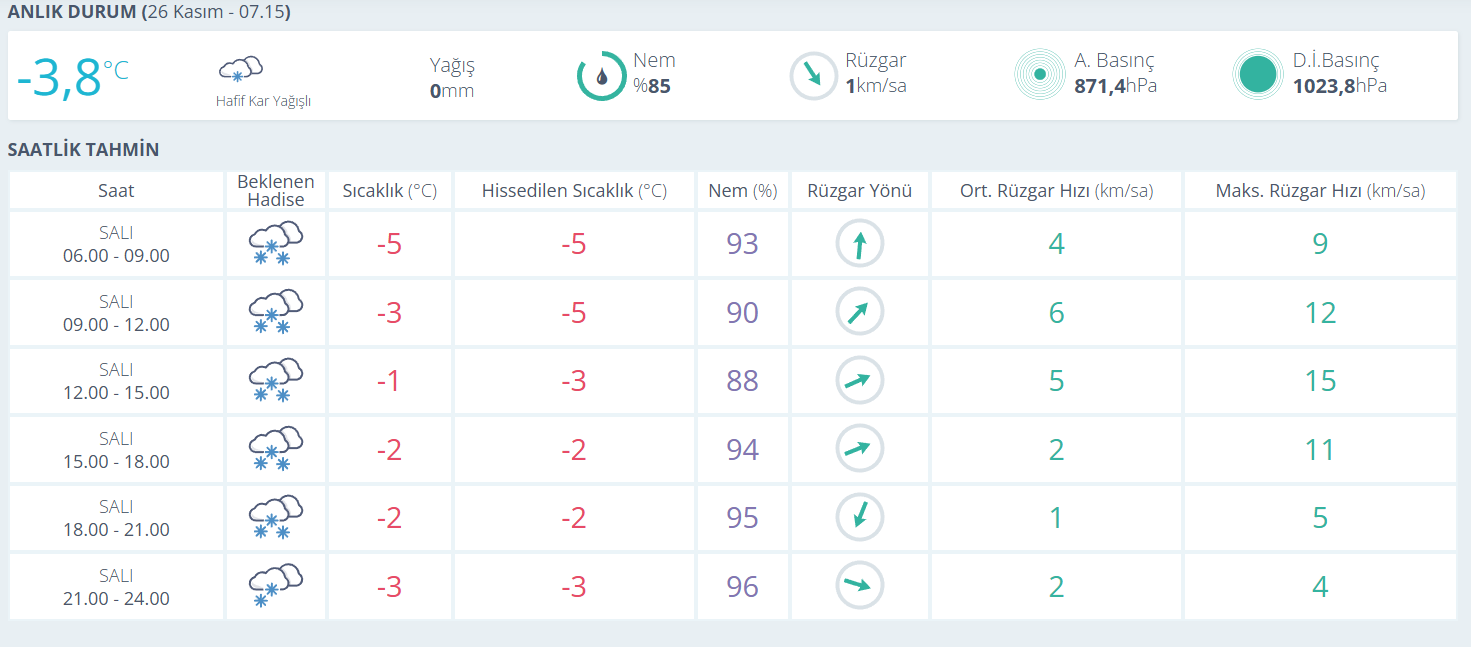
Task: Click the snow cloud icon for 12.00 - 15.00
Action: (x=275, y=381)
